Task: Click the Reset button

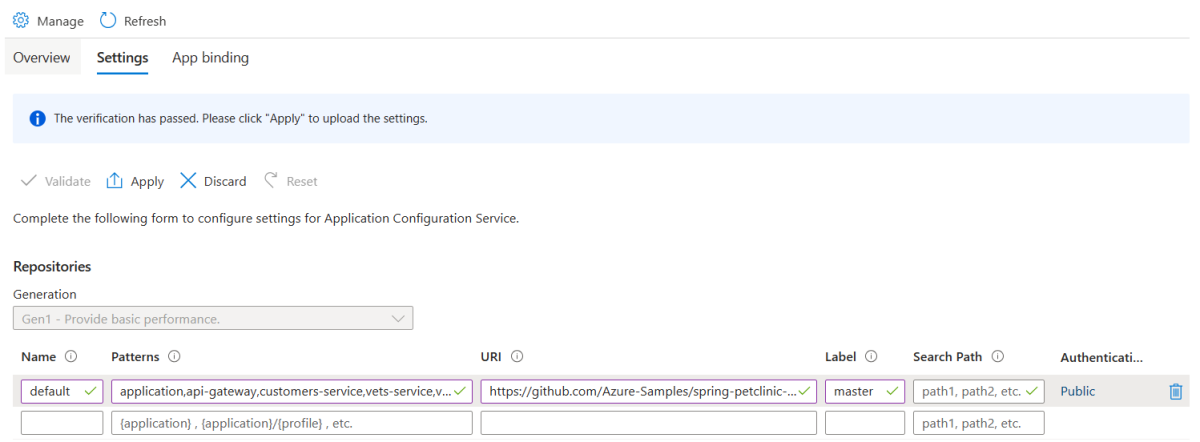Action: (x=291, y=181)
